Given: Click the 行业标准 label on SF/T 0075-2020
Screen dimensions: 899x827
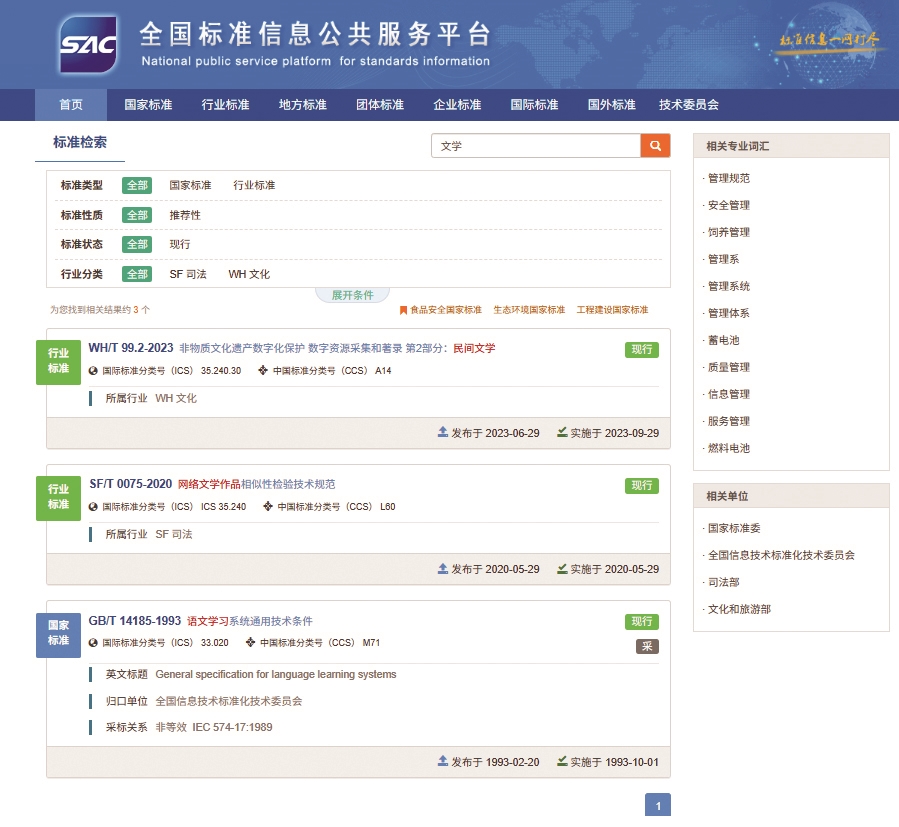Looking at the screenshot, I should [59, 496].
